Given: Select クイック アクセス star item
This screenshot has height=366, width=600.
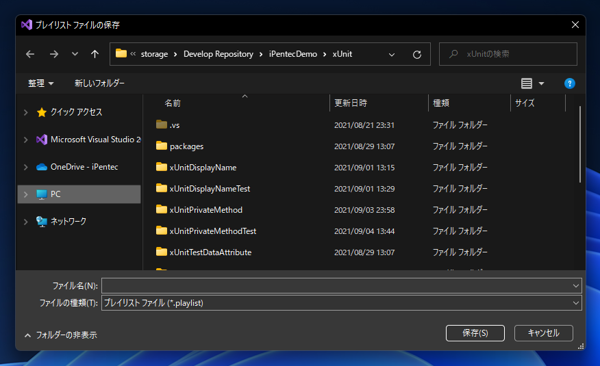Looking at the screenshot, I should pos(69,112).
